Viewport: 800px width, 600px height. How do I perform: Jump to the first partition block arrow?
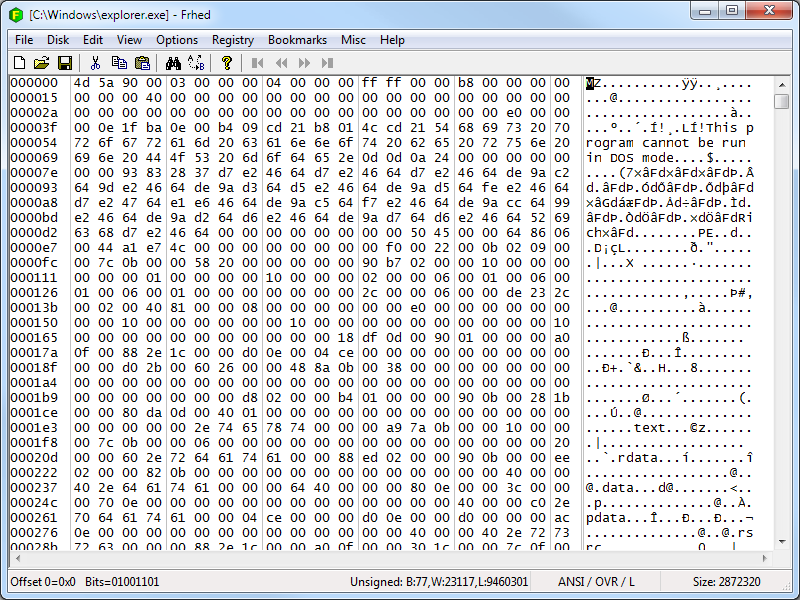pos(257,63)
